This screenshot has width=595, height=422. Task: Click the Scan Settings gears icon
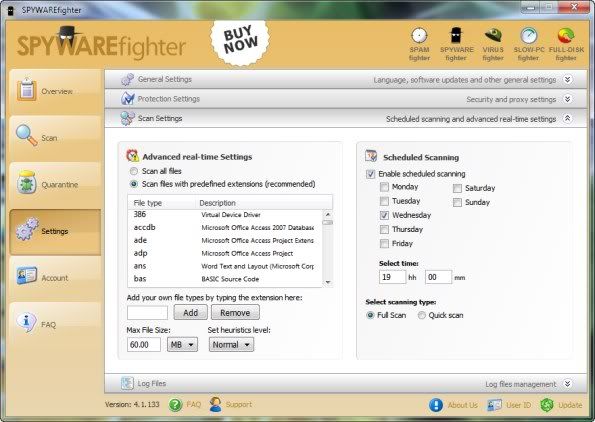click(x=127, y=118)
